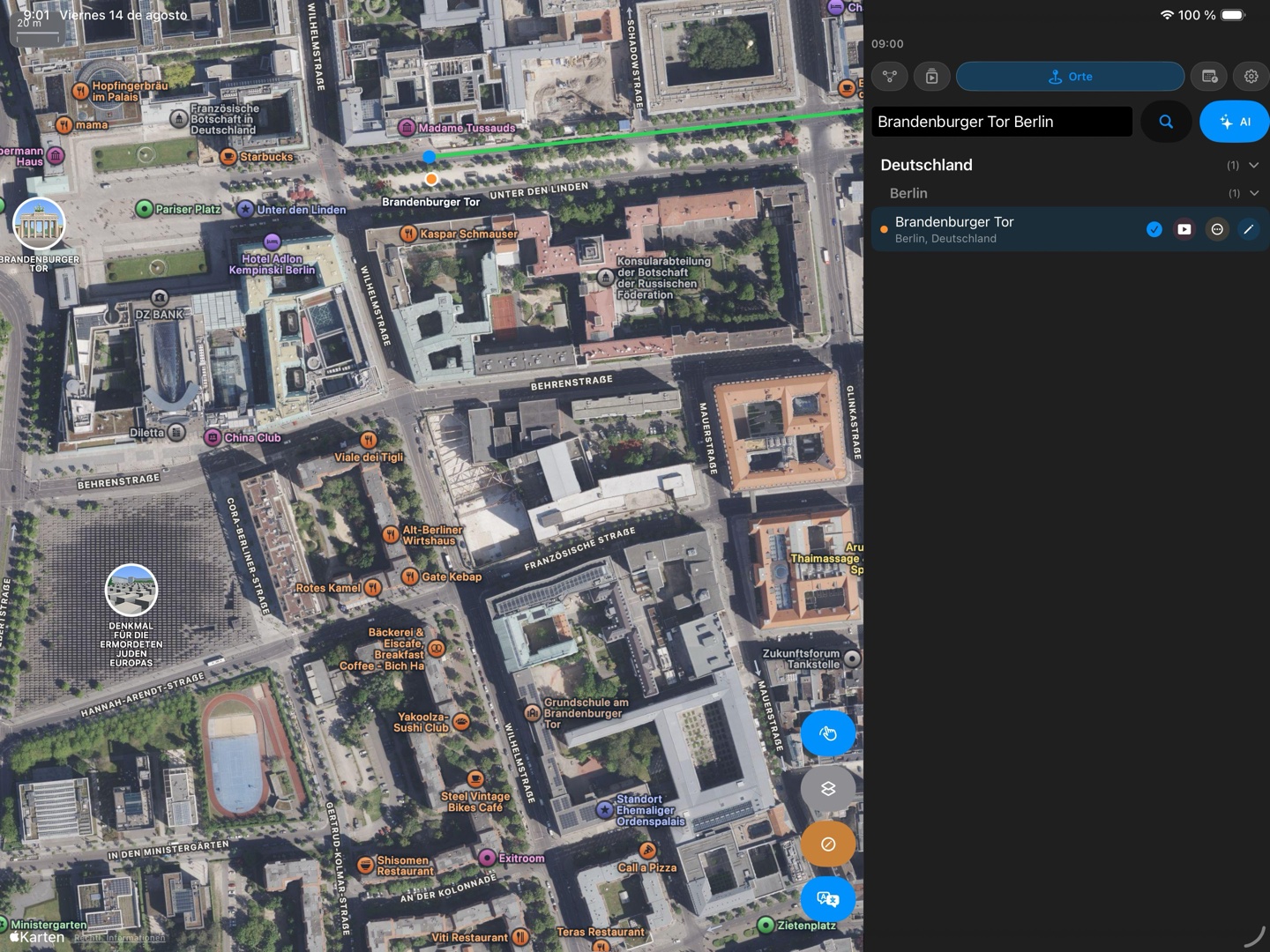Open the route connections icon in the side panel
The height and width of the screenshot is (952, 1270).
(x=890, y=77)
